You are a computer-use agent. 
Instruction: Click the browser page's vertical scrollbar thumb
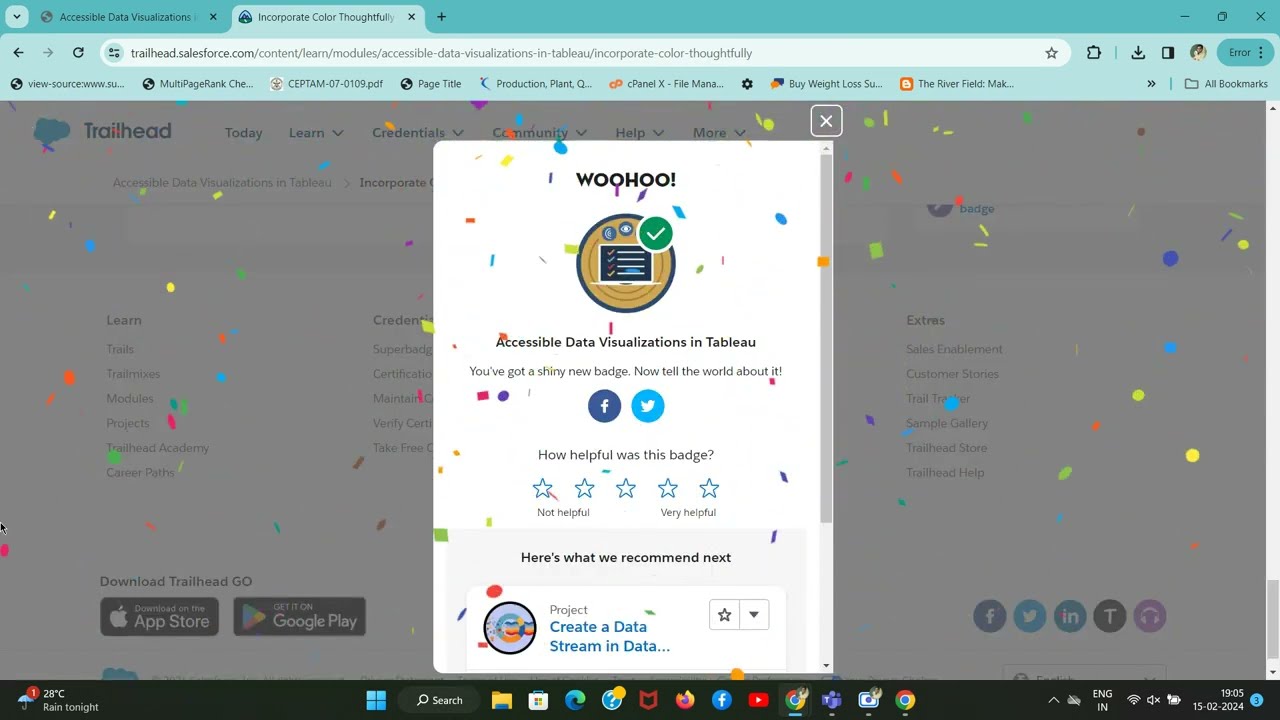pos(1273,620)
